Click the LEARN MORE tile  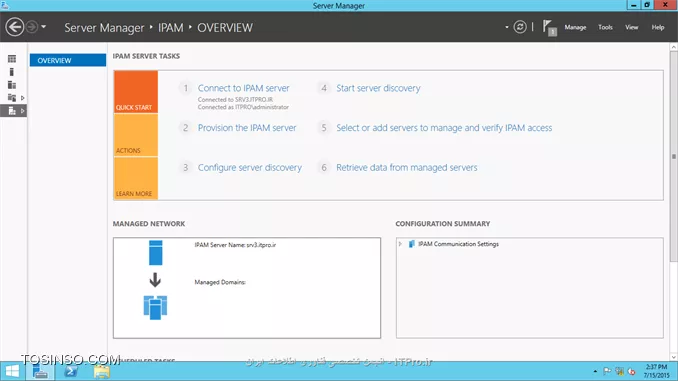136,178
